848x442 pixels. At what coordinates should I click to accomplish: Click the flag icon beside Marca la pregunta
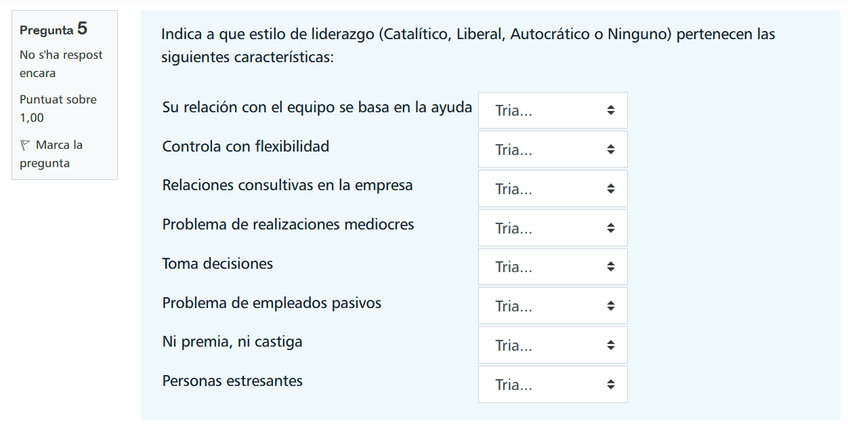coord(25,146)
